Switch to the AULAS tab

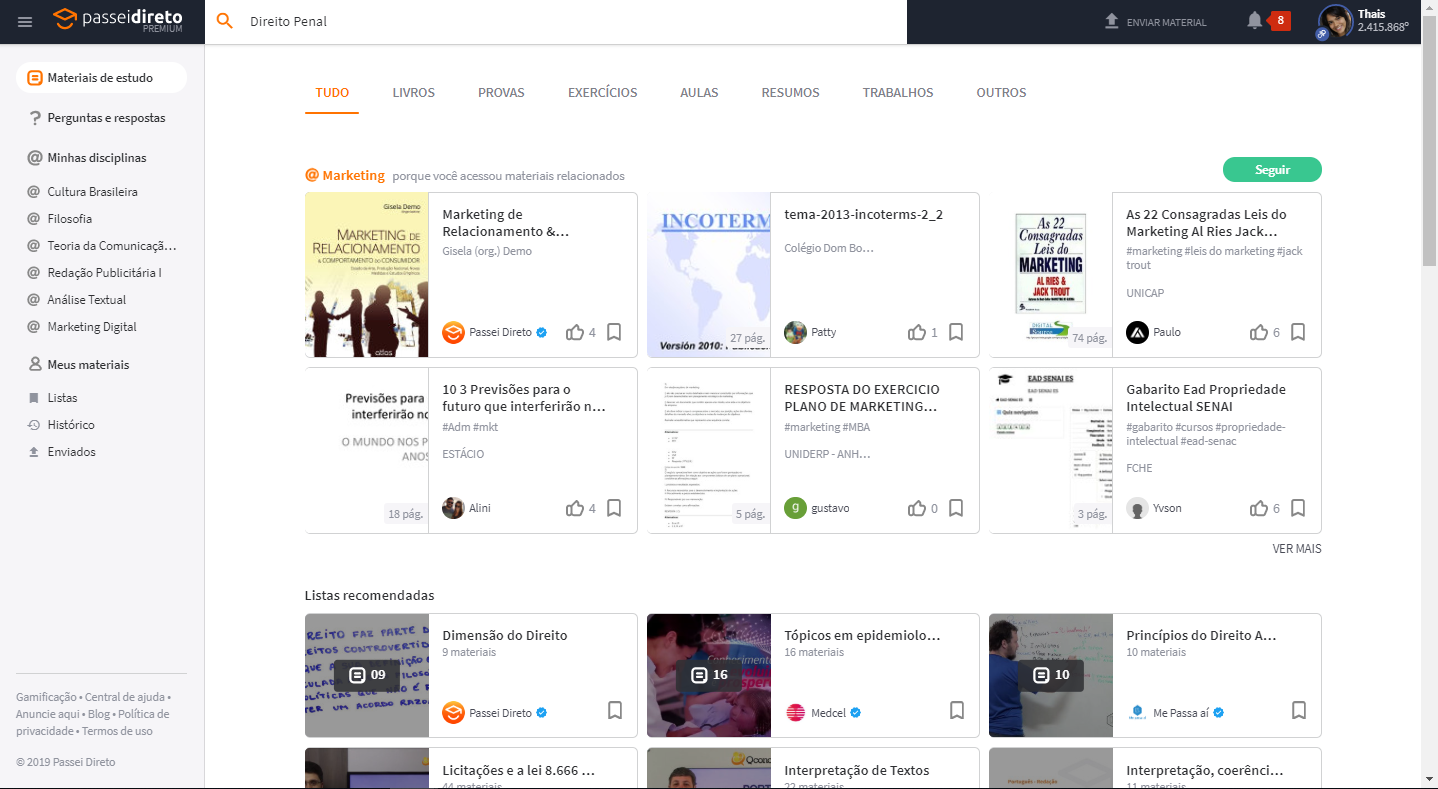pos(700,93)
